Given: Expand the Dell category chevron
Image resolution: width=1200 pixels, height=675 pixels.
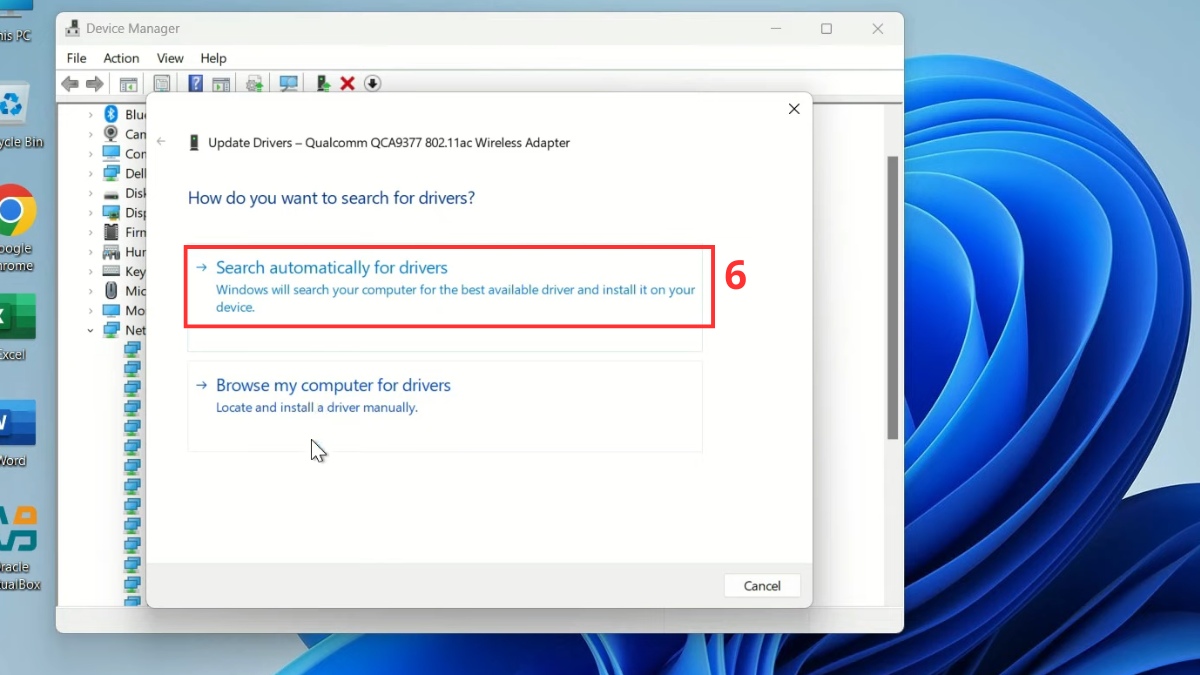Looking at the screenshot, I should [90, 174].
